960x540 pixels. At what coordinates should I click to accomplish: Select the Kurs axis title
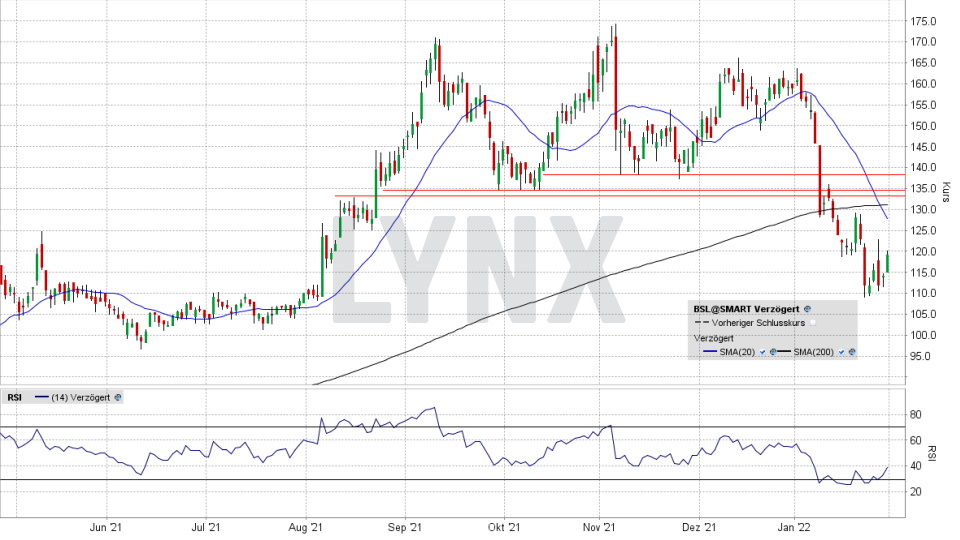[947, 192]
